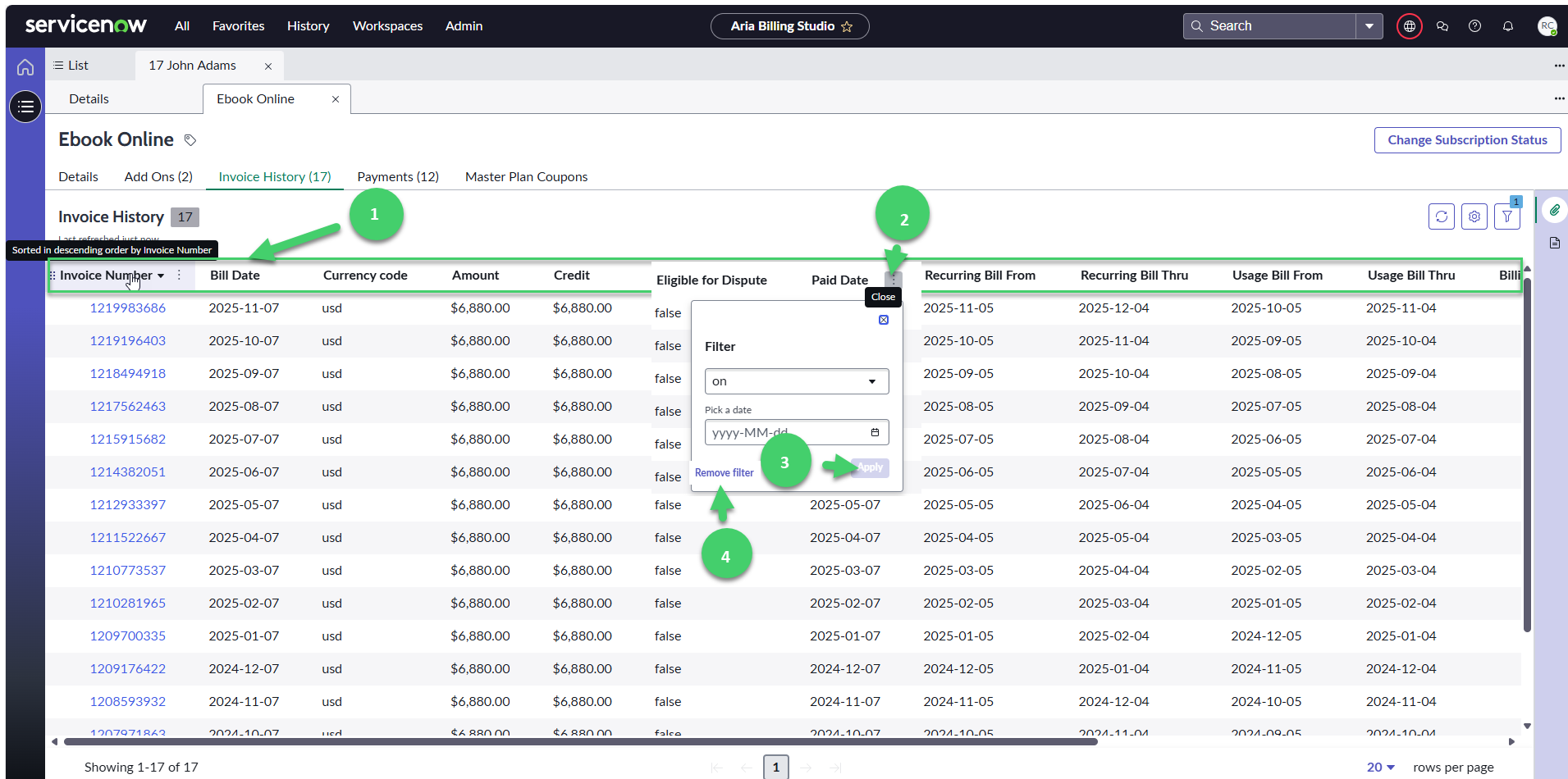Image resolution: width=1568 pixels, height=779 pixels.
Task: Open the Favorites menu
Action: (x=239, y=26)
